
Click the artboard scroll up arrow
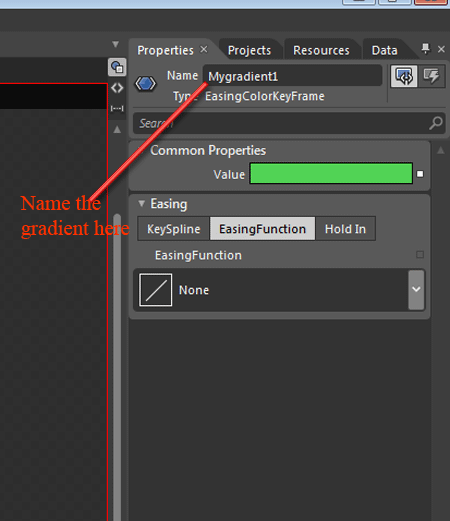tap(117, 129)
